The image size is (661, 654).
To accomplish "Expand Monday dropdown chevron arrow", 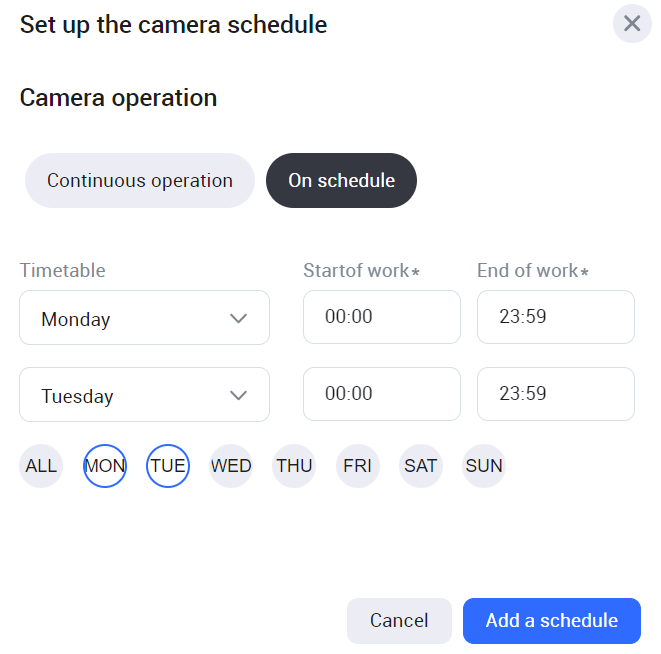I will tap(238, 318).
